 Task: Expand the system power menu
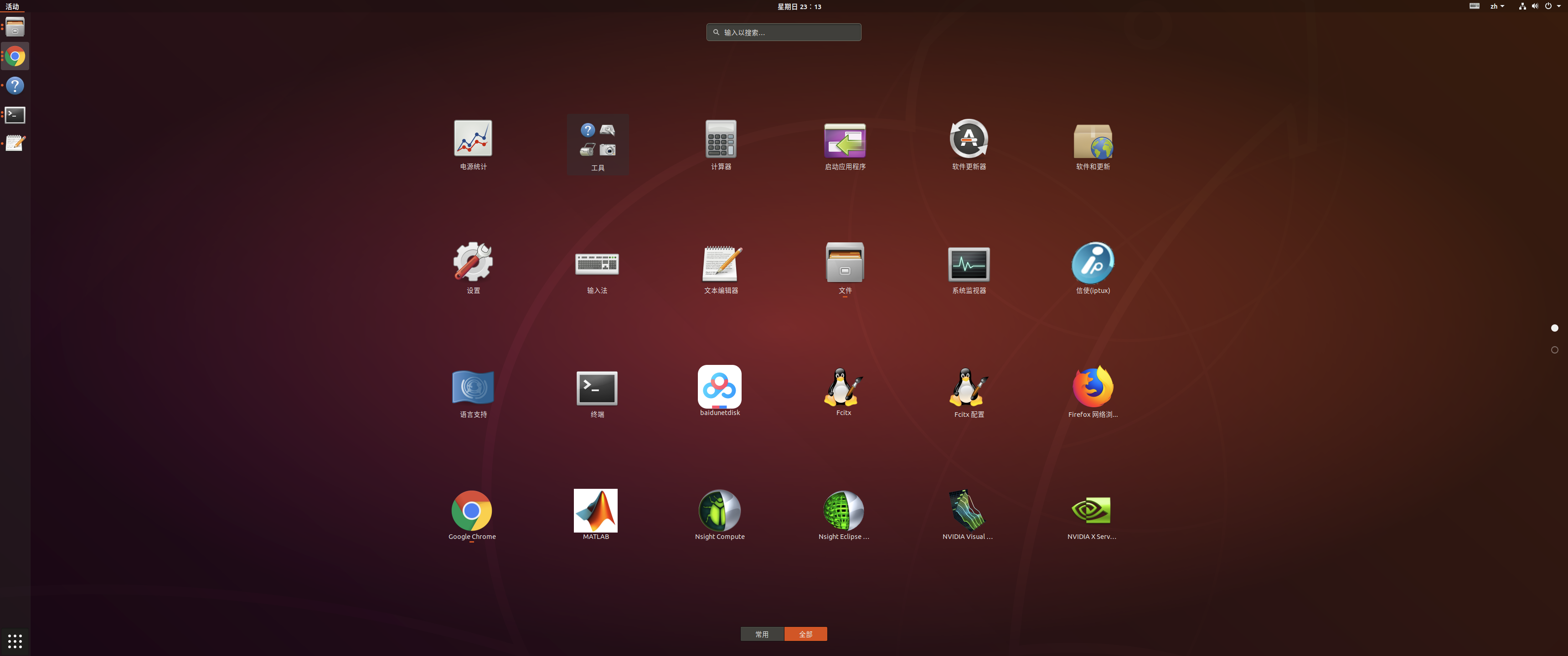tap(1551, 6)
